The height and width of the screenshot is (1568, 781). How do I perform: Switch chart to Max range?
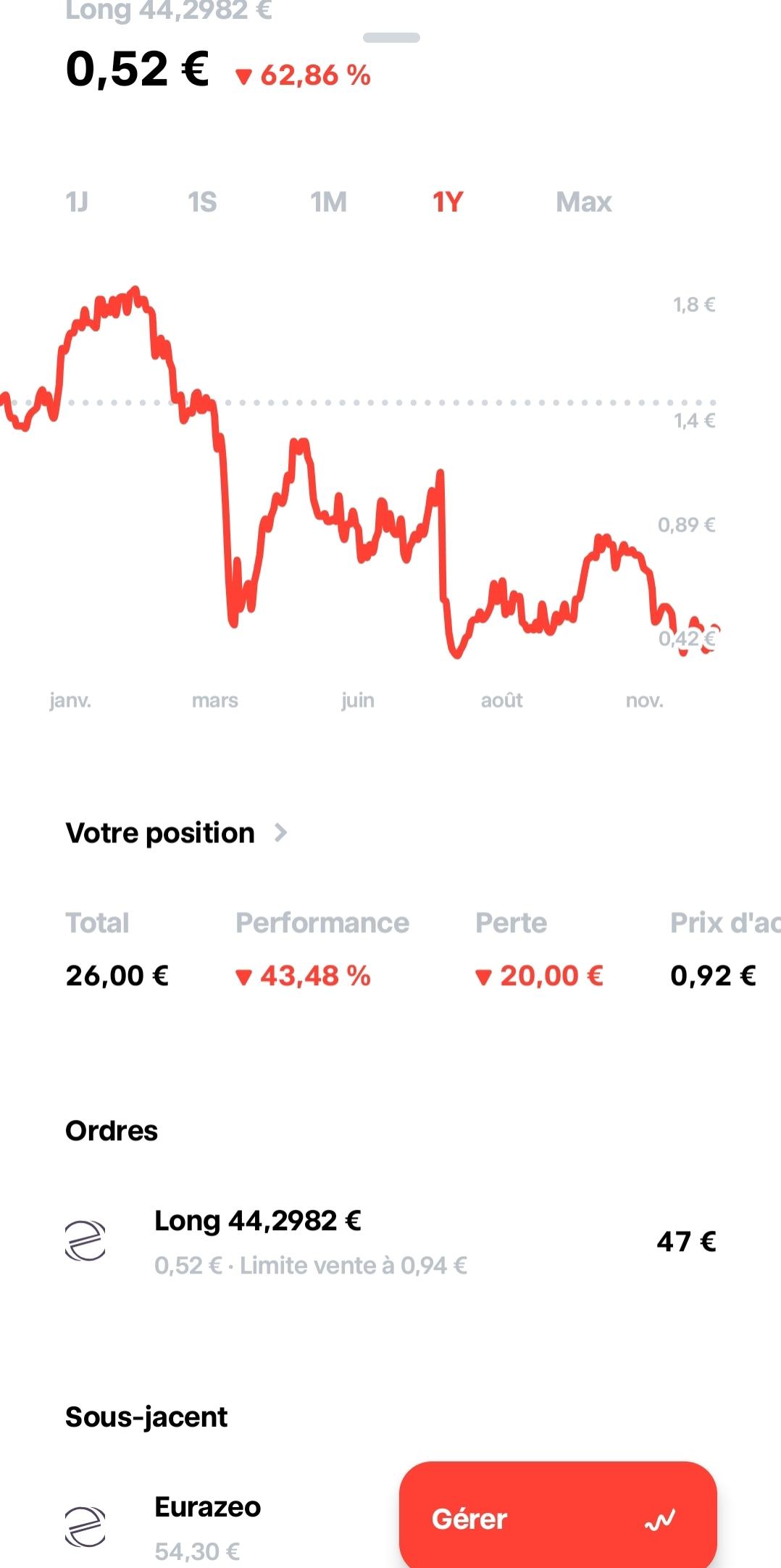[583, 202]
